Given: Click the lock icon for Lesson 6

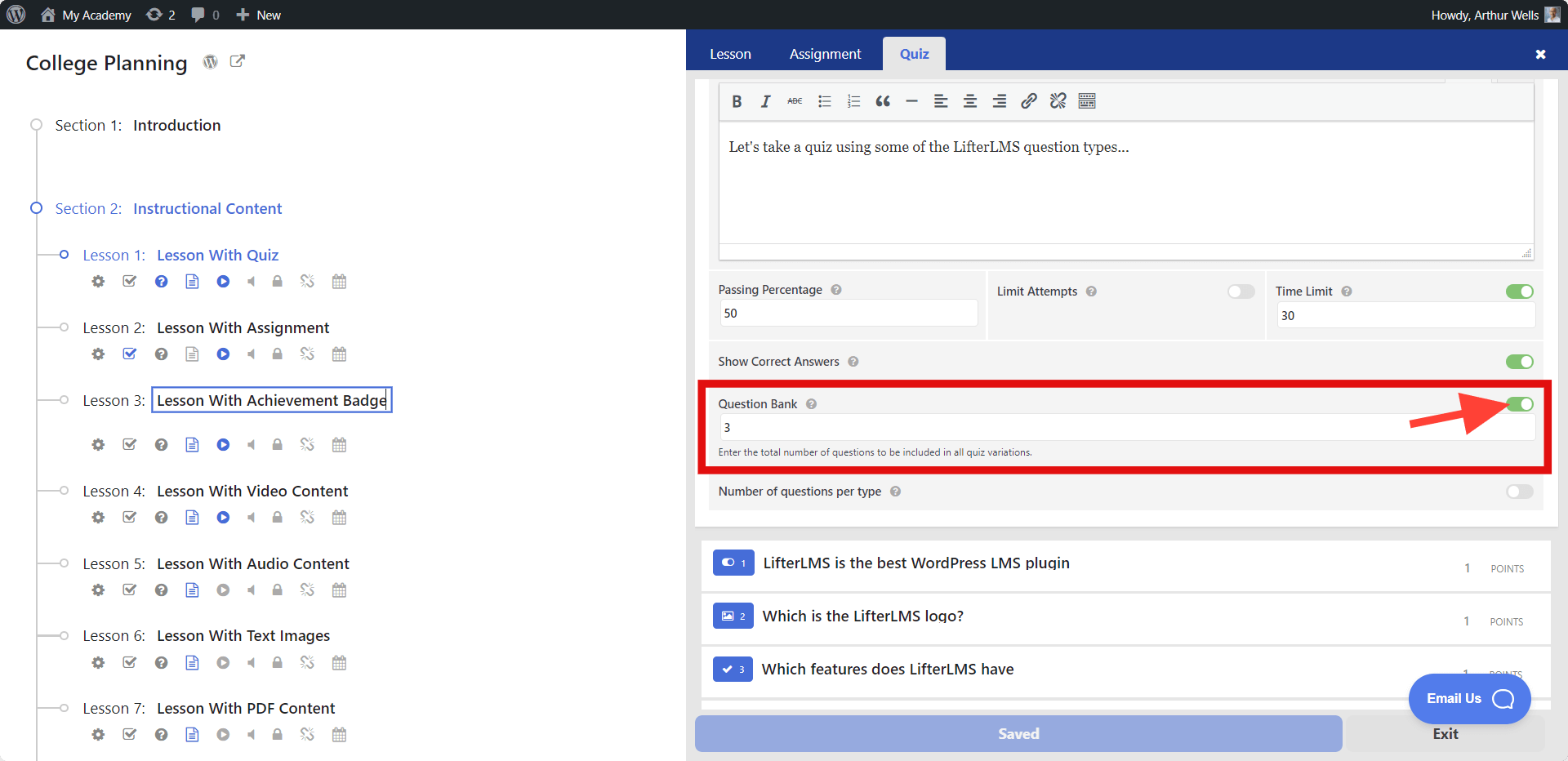Looking at the screenshot, I should click(278, 663).
